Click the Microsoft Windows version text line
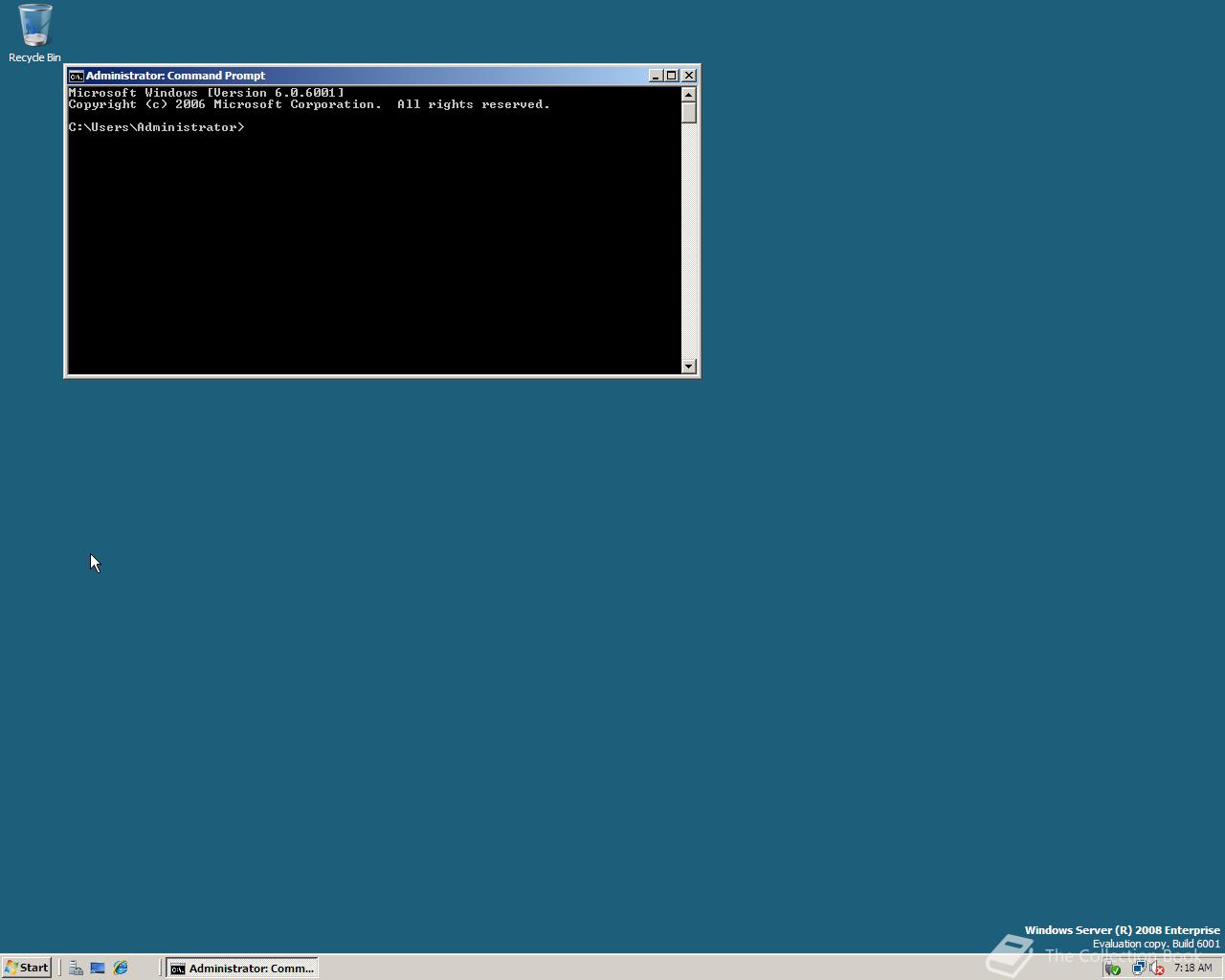 pyautogui.click(x=206, y=93)
